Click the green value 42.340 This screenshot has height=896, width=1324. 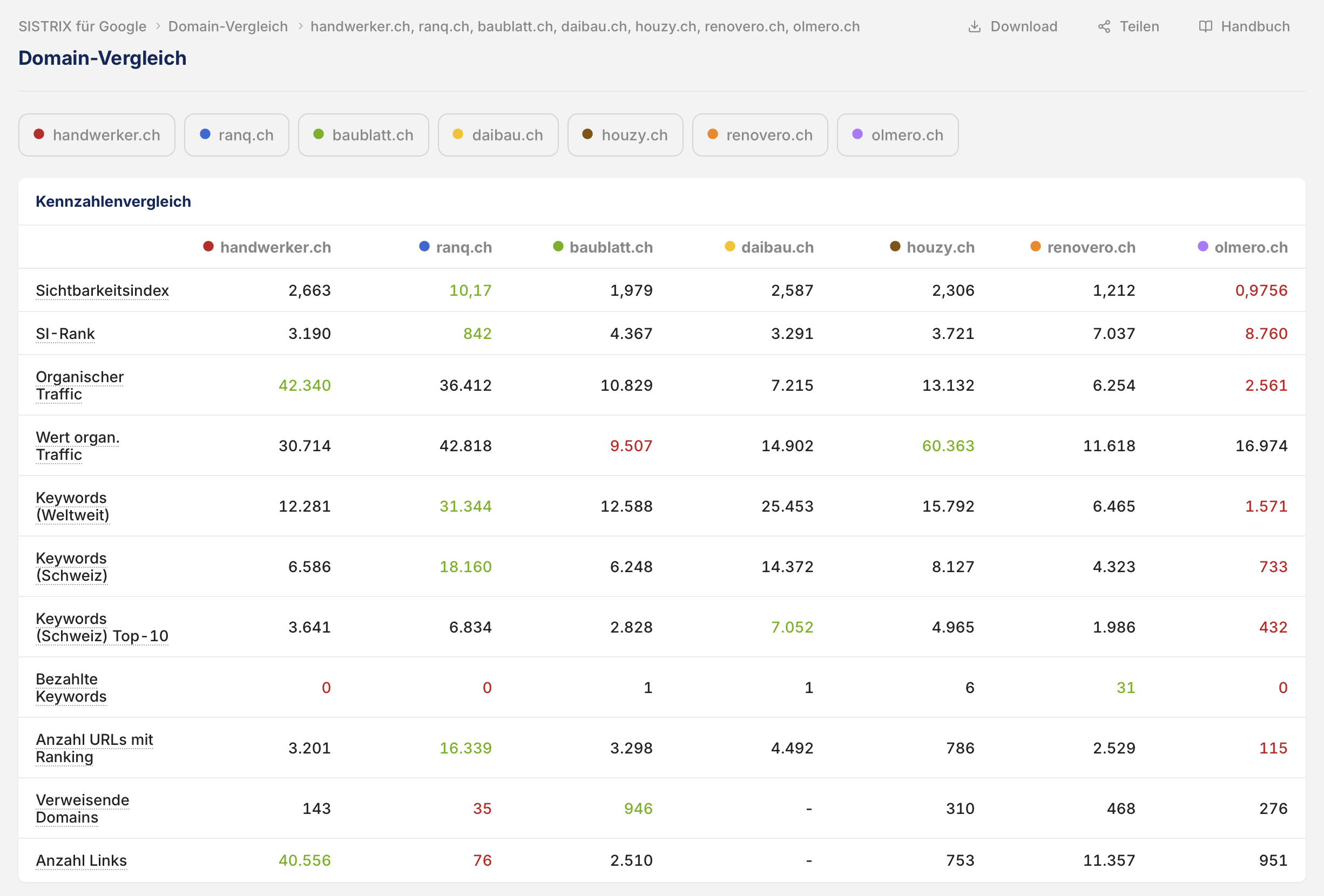click(x=305, y=385)
